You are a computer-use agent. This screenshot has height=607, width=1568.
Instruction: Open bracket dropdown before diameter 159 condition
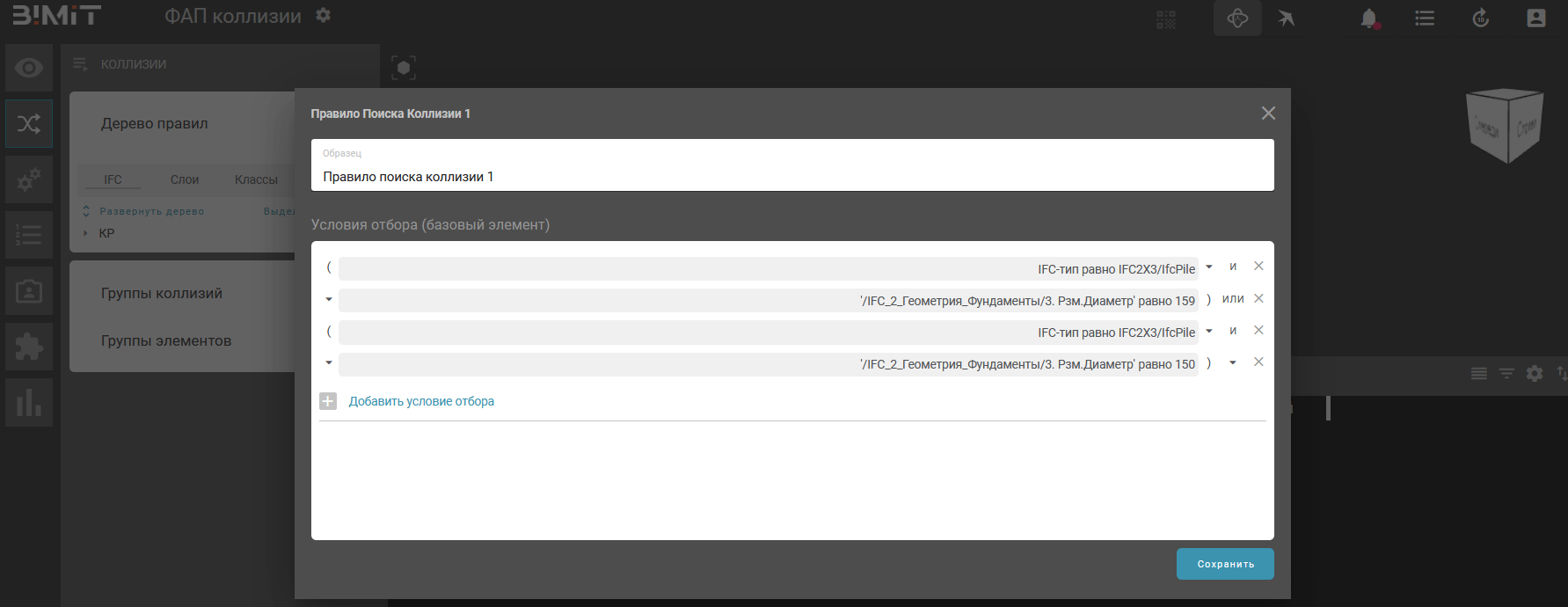pyautogui.click(x=329, y=300)
